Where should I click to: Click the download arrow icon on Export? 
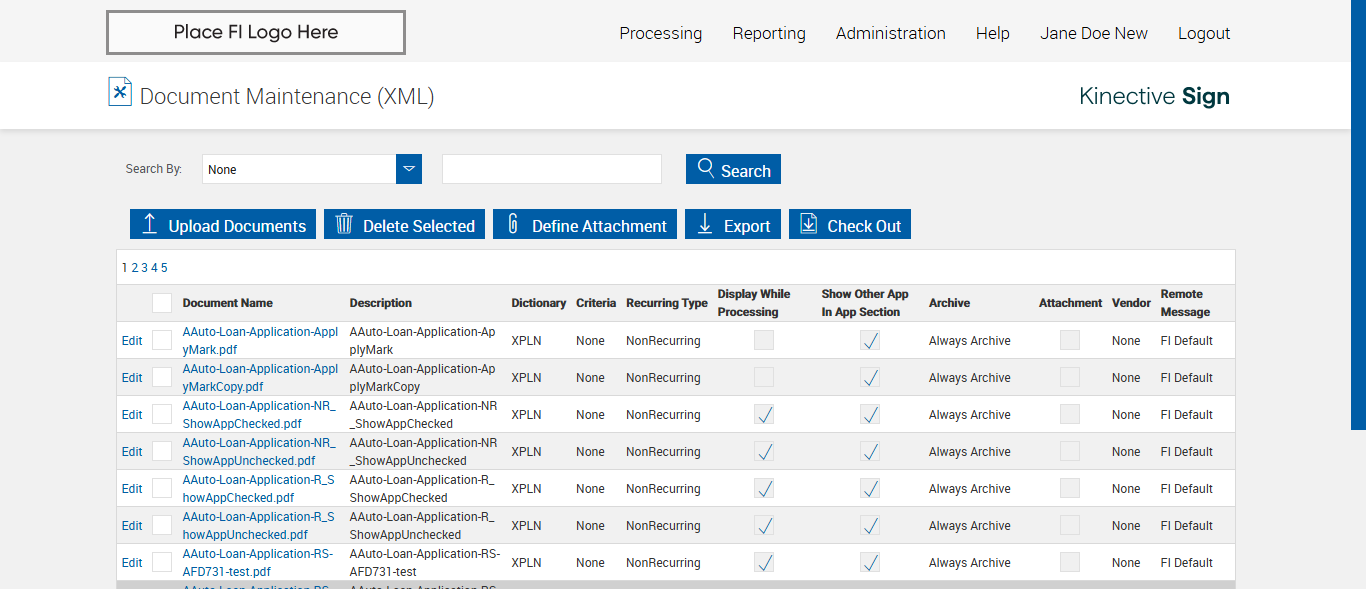click(x=705, y=224)
